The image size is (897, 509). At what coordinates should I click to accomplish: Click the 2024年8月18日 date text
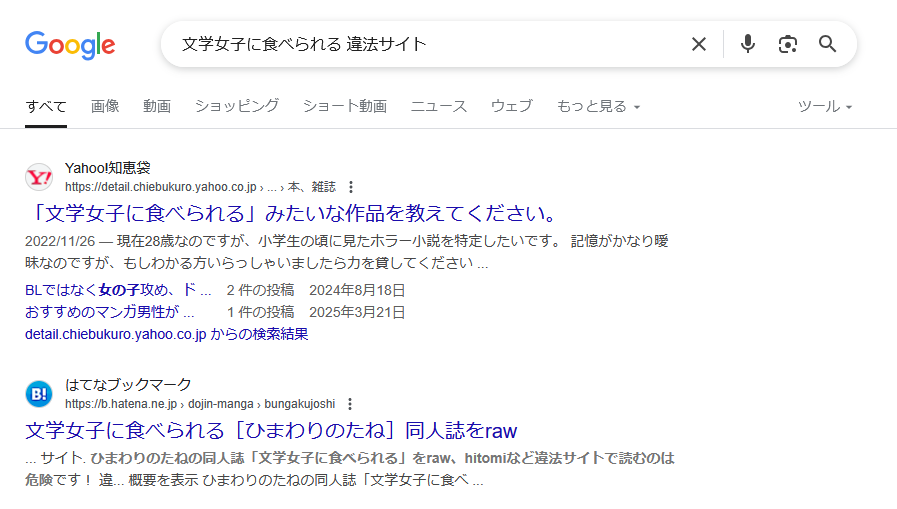coord(357,291)
